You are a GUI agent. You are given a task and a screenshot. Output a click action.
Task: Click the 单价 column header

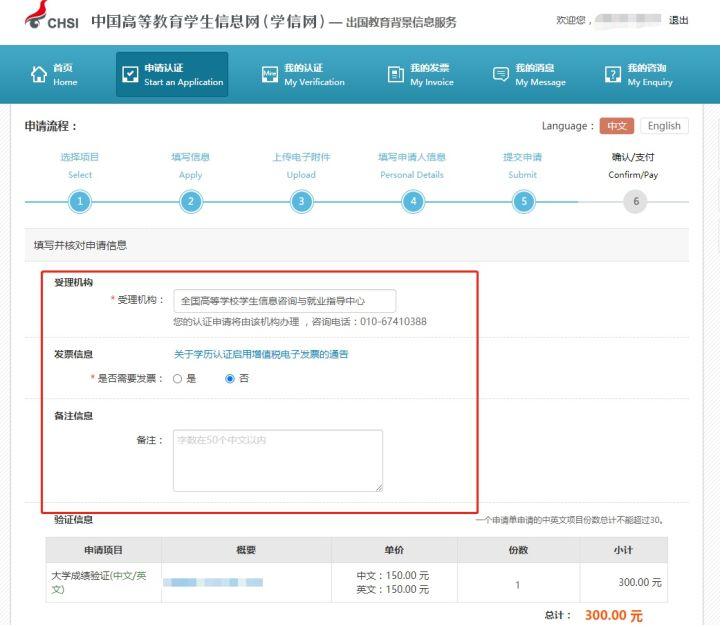(x=394, y=550)
